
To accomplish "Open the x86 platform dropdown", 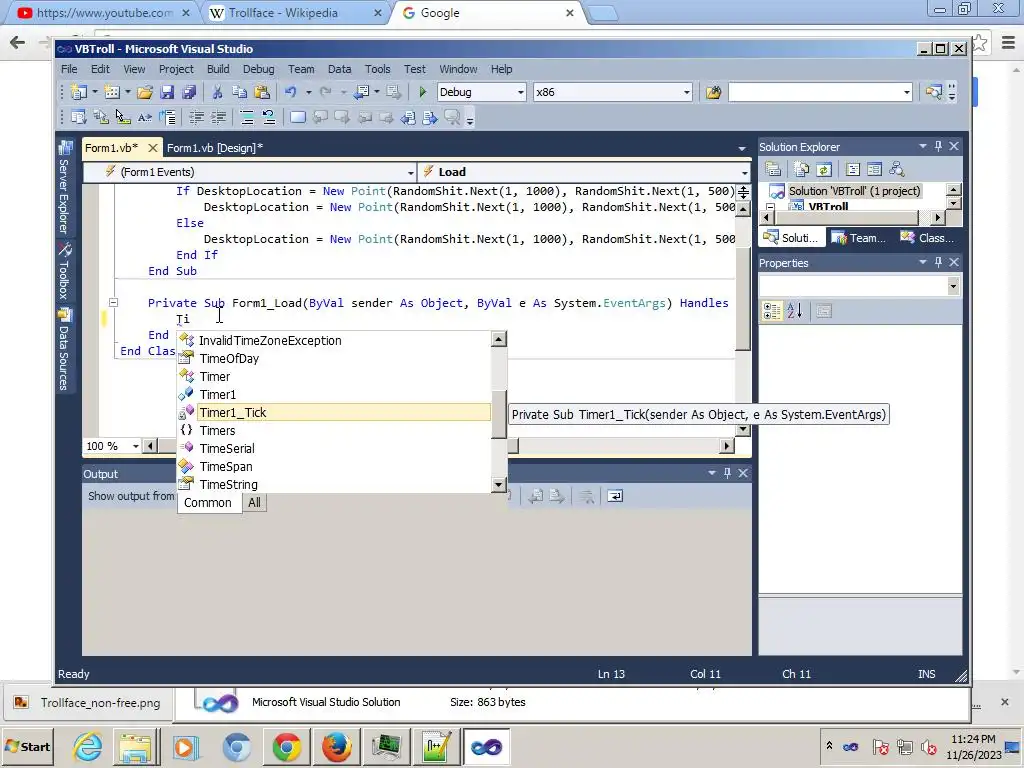I will [x=686, y=92].
